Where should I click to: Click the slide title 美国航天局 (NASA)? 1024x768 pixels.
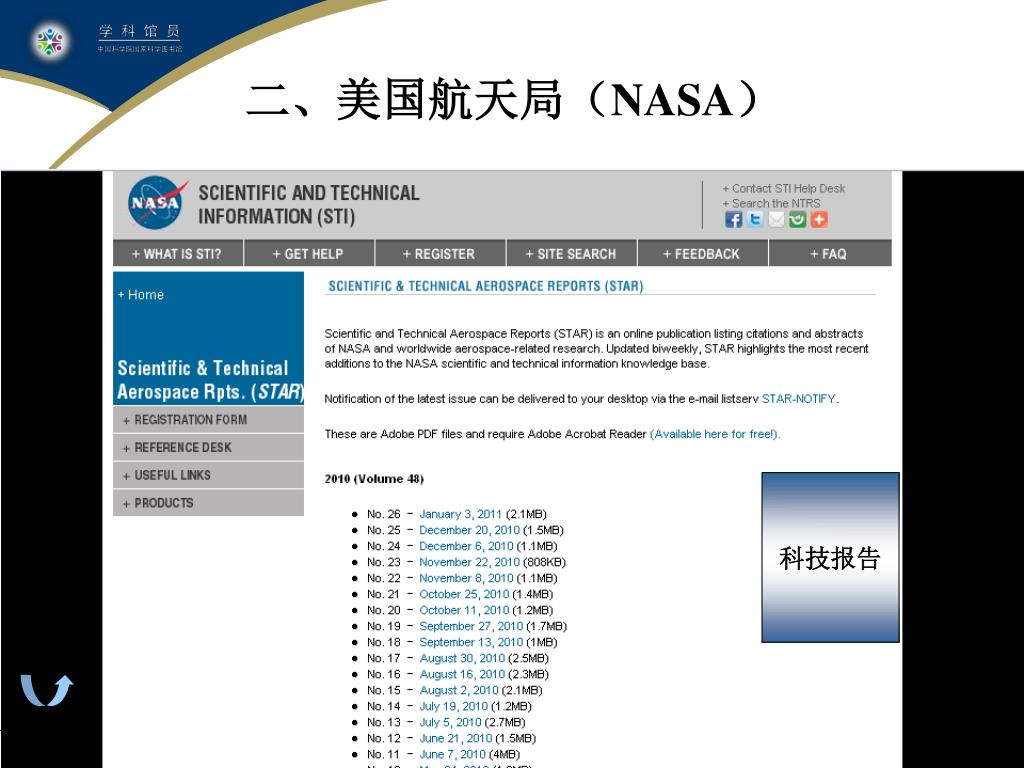(503, 99)
